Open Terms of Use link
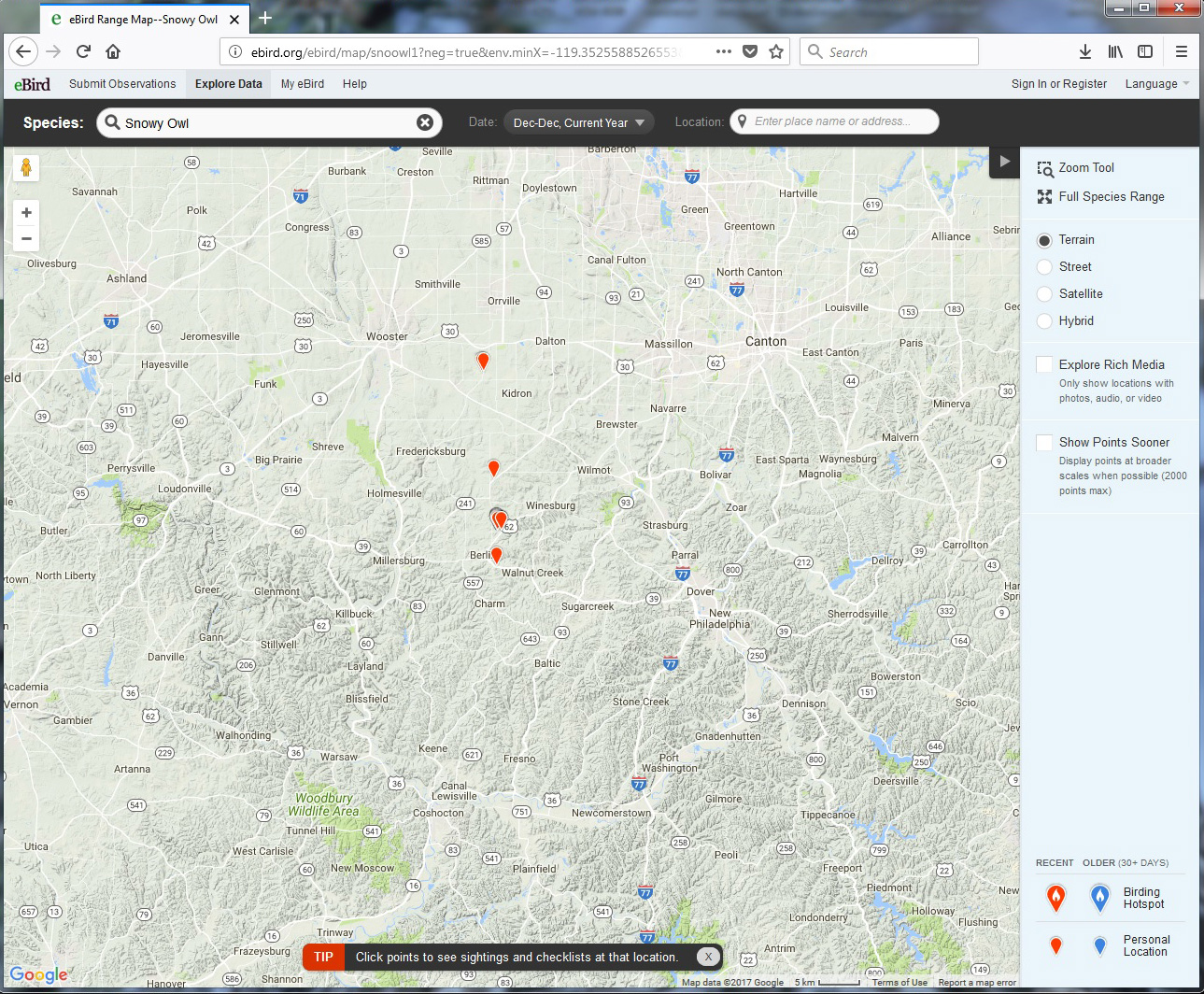This screenshot has width=1204, height=994. [899, 982]
